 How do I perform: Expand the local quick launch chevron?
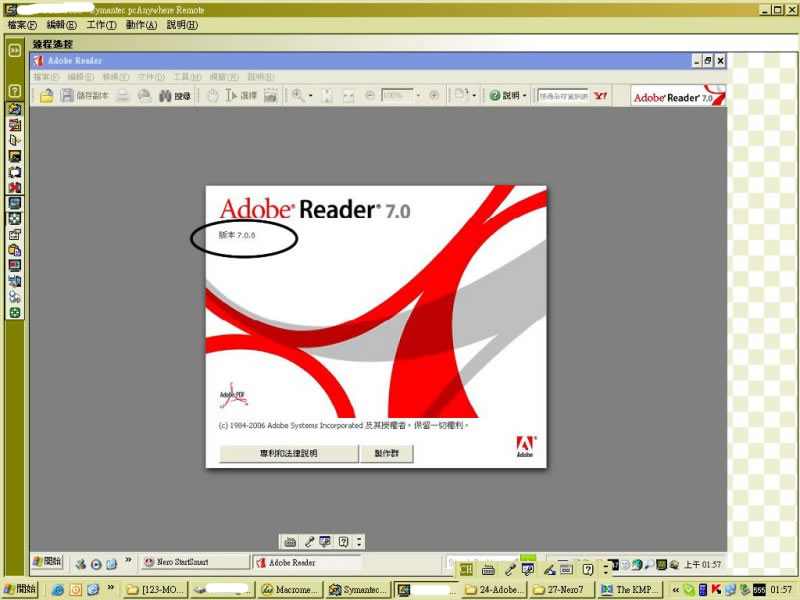point(110,587)
